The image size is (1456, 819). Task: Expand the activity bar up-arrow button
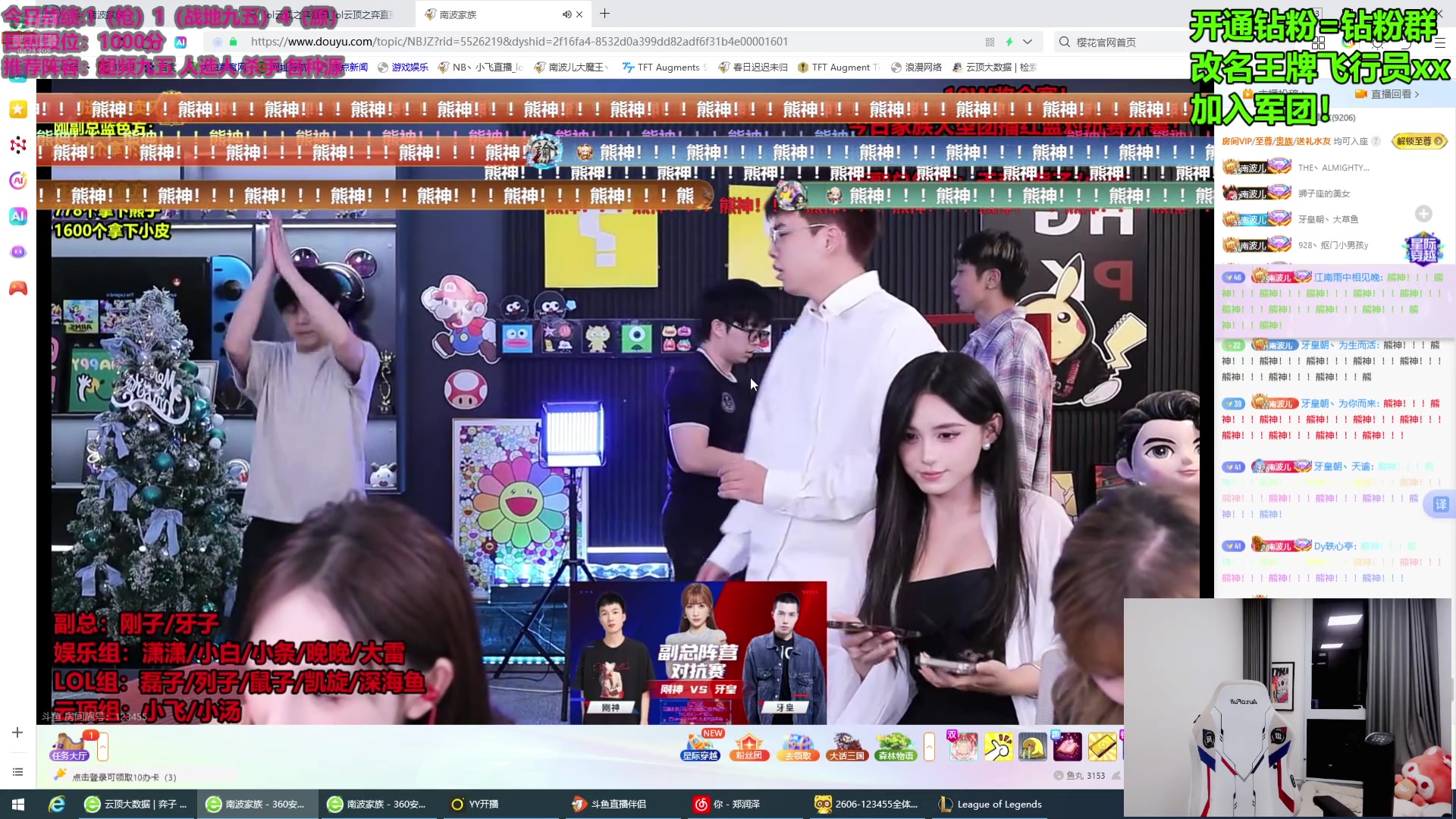tap(929, 747)
